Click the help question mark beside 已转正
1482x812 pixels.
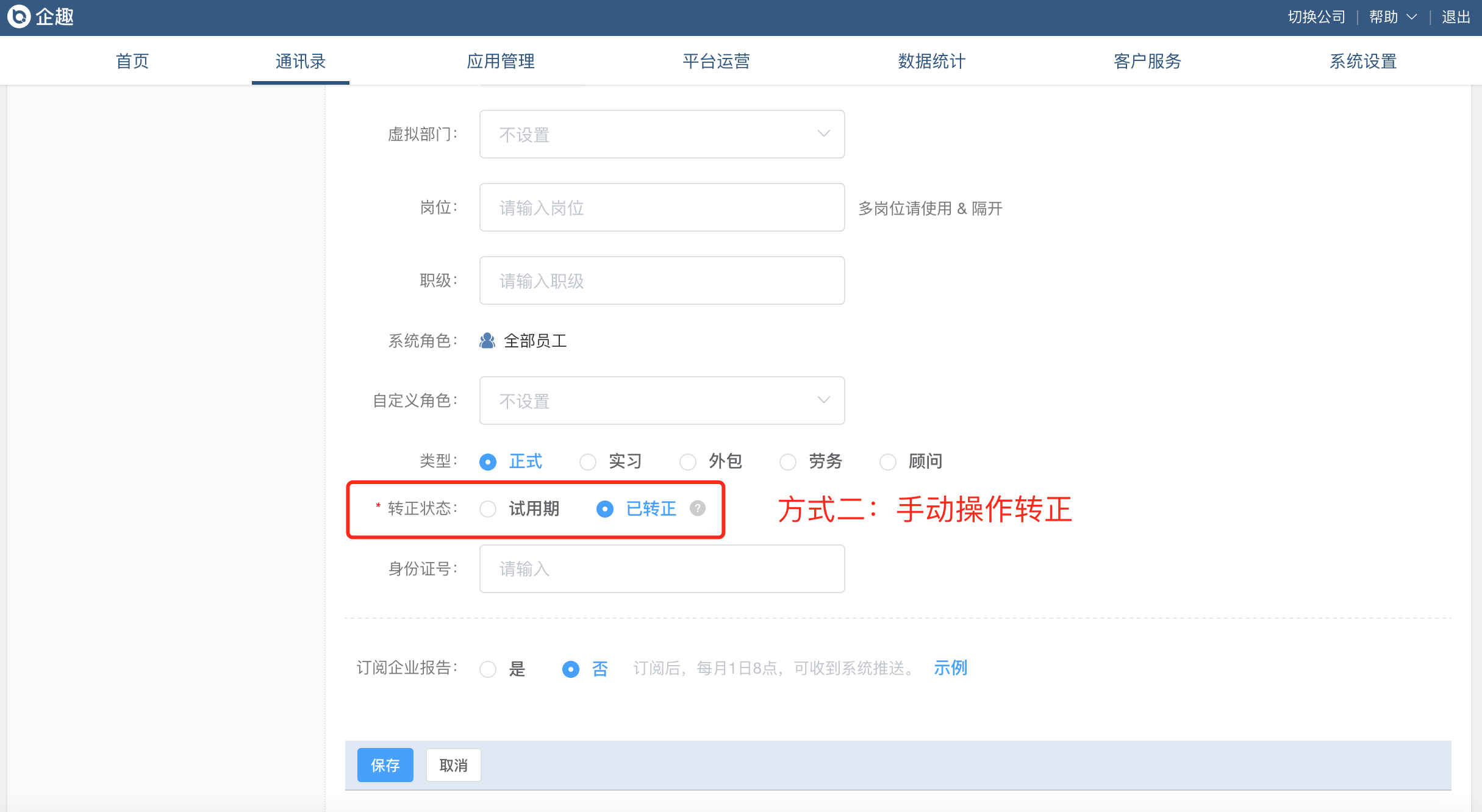(x=697, y=508)
